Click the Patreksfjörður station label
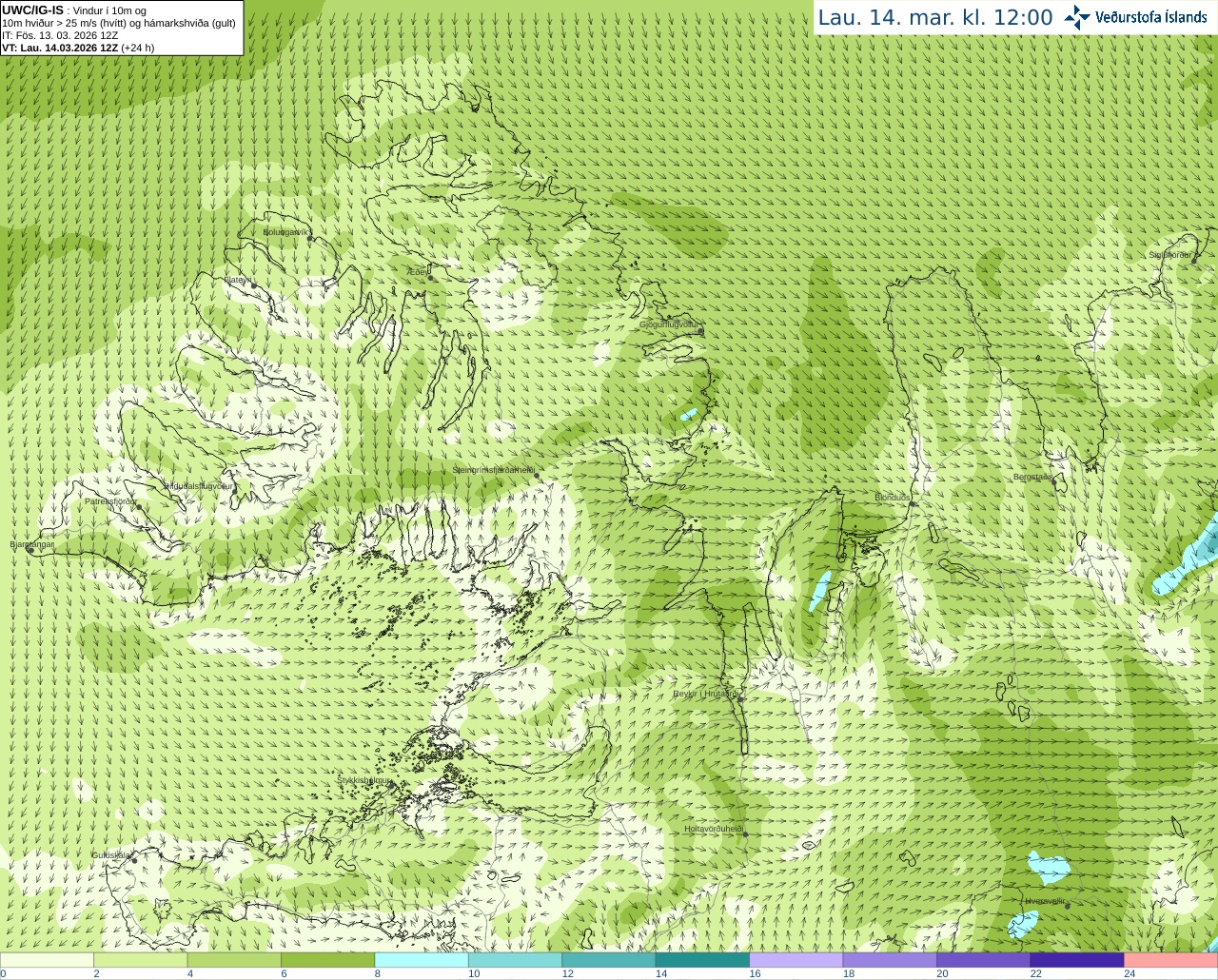Screen dimensions: 1218x980 (110, 500)
